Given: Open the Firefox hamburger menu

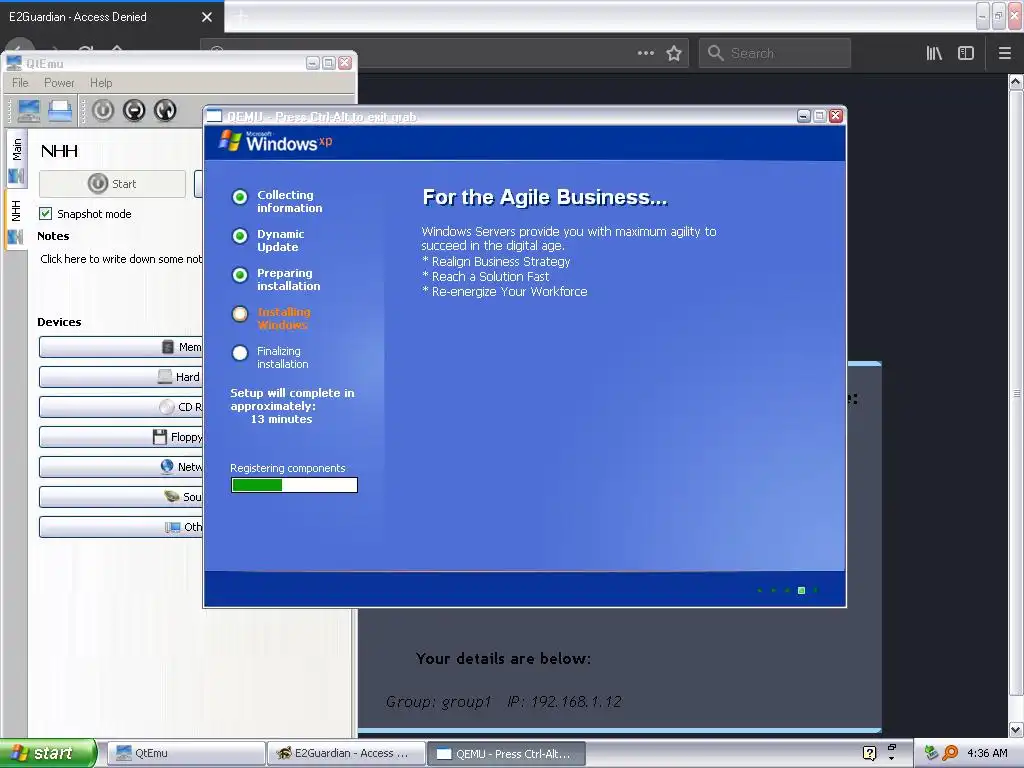Looking at the screenshot, I should point(1005,53).
